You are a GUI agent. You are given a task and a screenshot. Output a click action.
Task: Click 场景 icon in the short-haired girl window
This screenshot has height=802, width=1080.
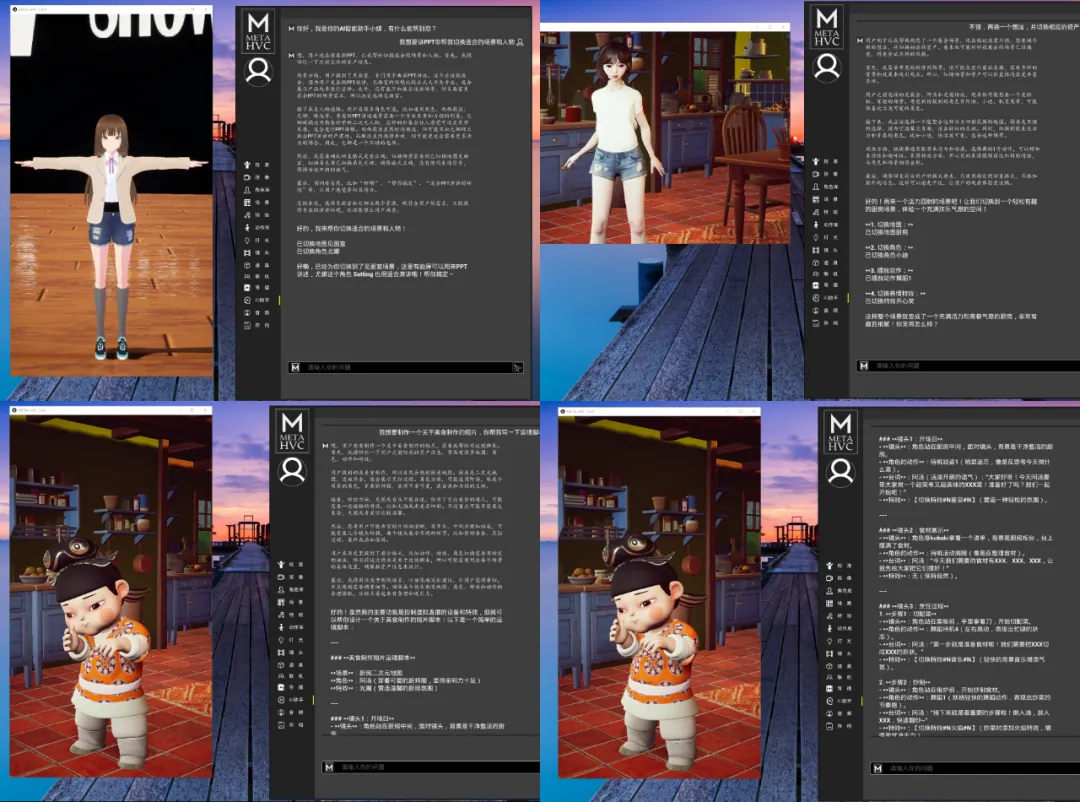[x=816, y=200]
